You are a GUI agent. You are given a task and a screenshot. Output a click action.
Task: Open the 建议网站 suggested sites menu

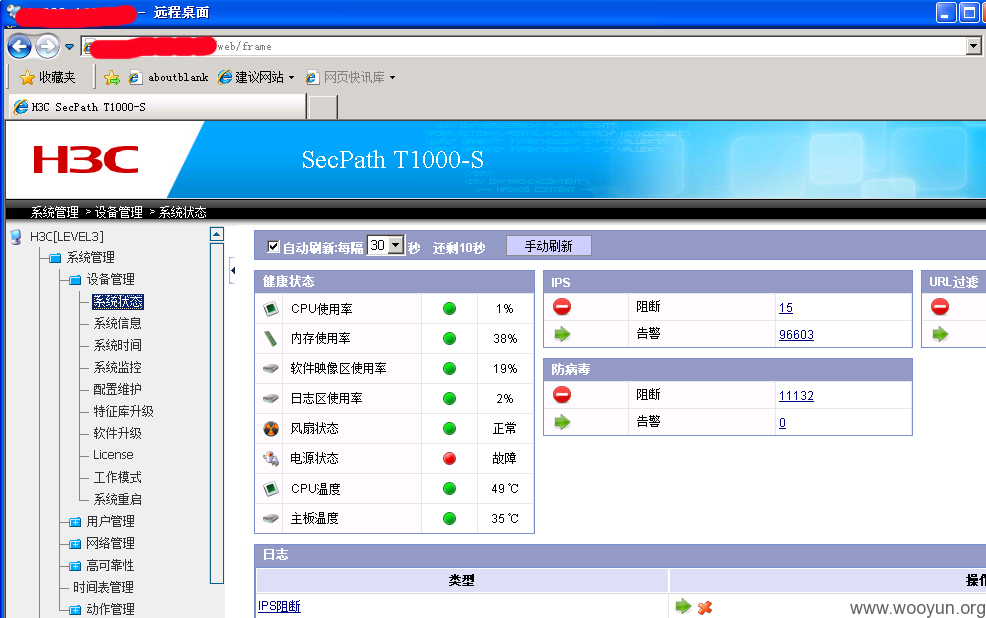click(256, 77)
